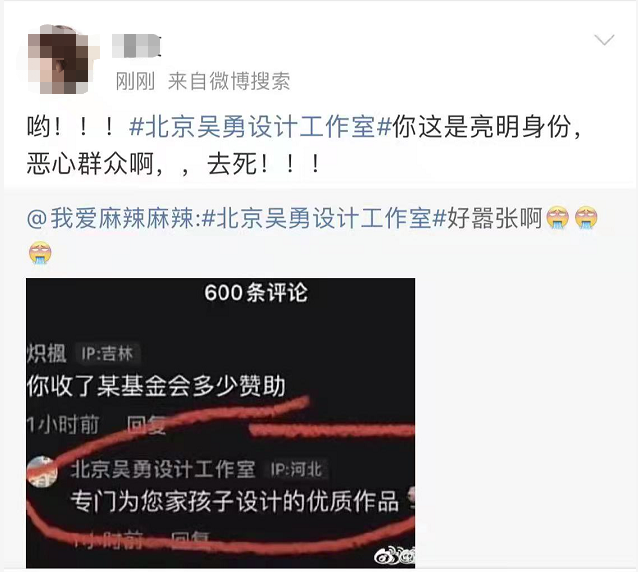Viewport: 638px width, 572px height.
Task: Tap the first crying emoji in the repost
Action: point(557,218)
